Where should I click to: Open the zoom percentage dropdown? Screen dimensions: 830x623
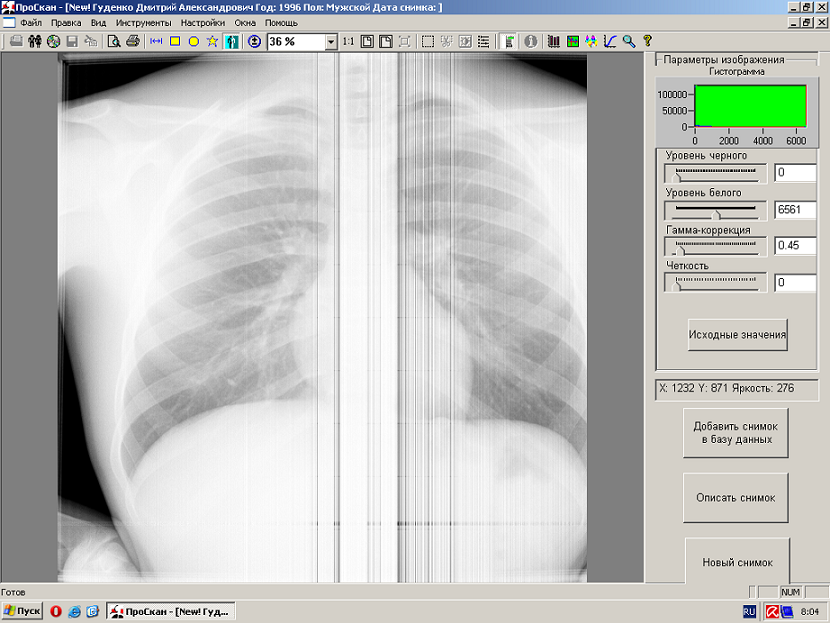(331, 42)
